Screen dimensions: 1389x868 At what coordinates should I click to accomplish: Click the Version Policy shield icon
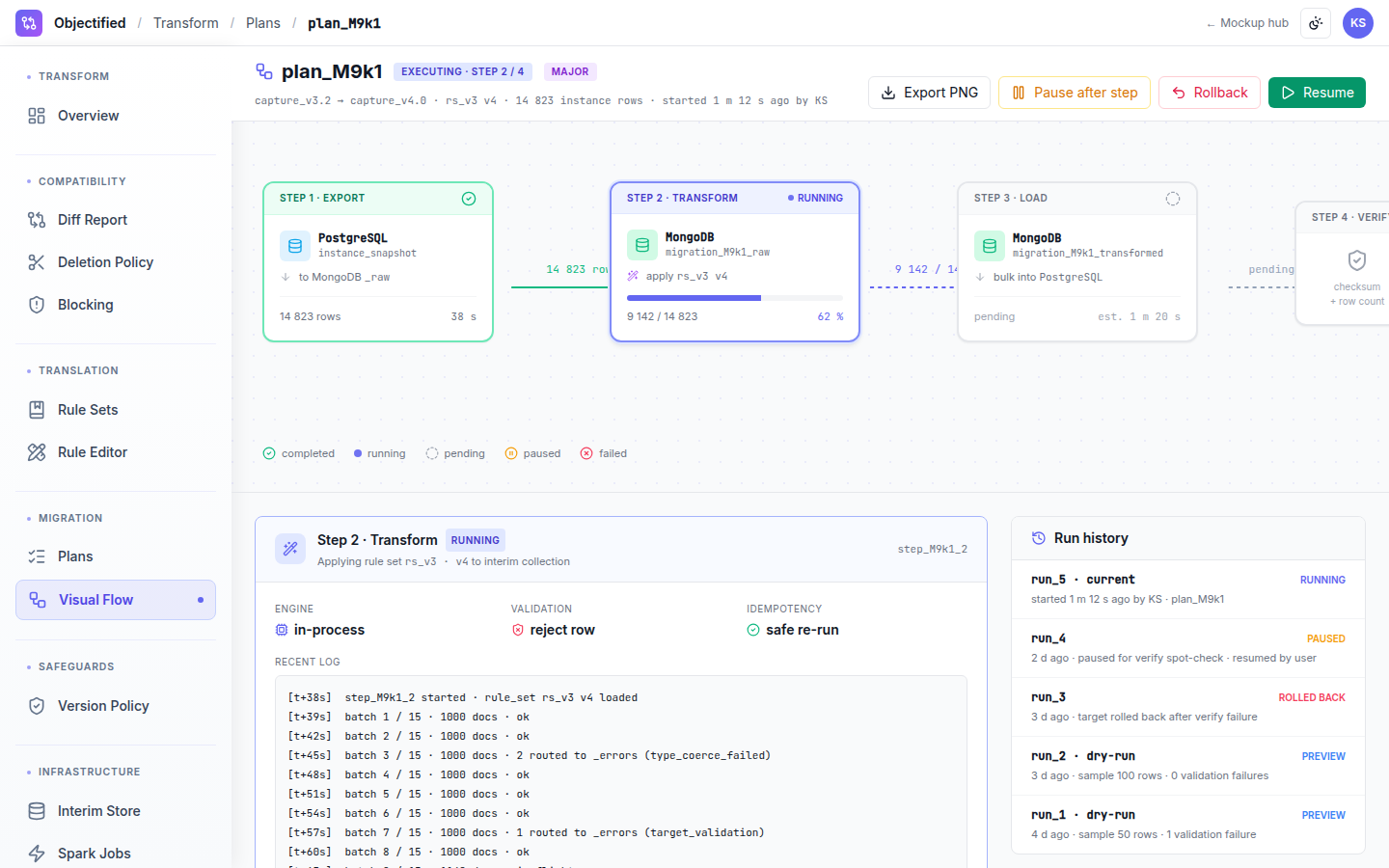(x=37, y=706)
